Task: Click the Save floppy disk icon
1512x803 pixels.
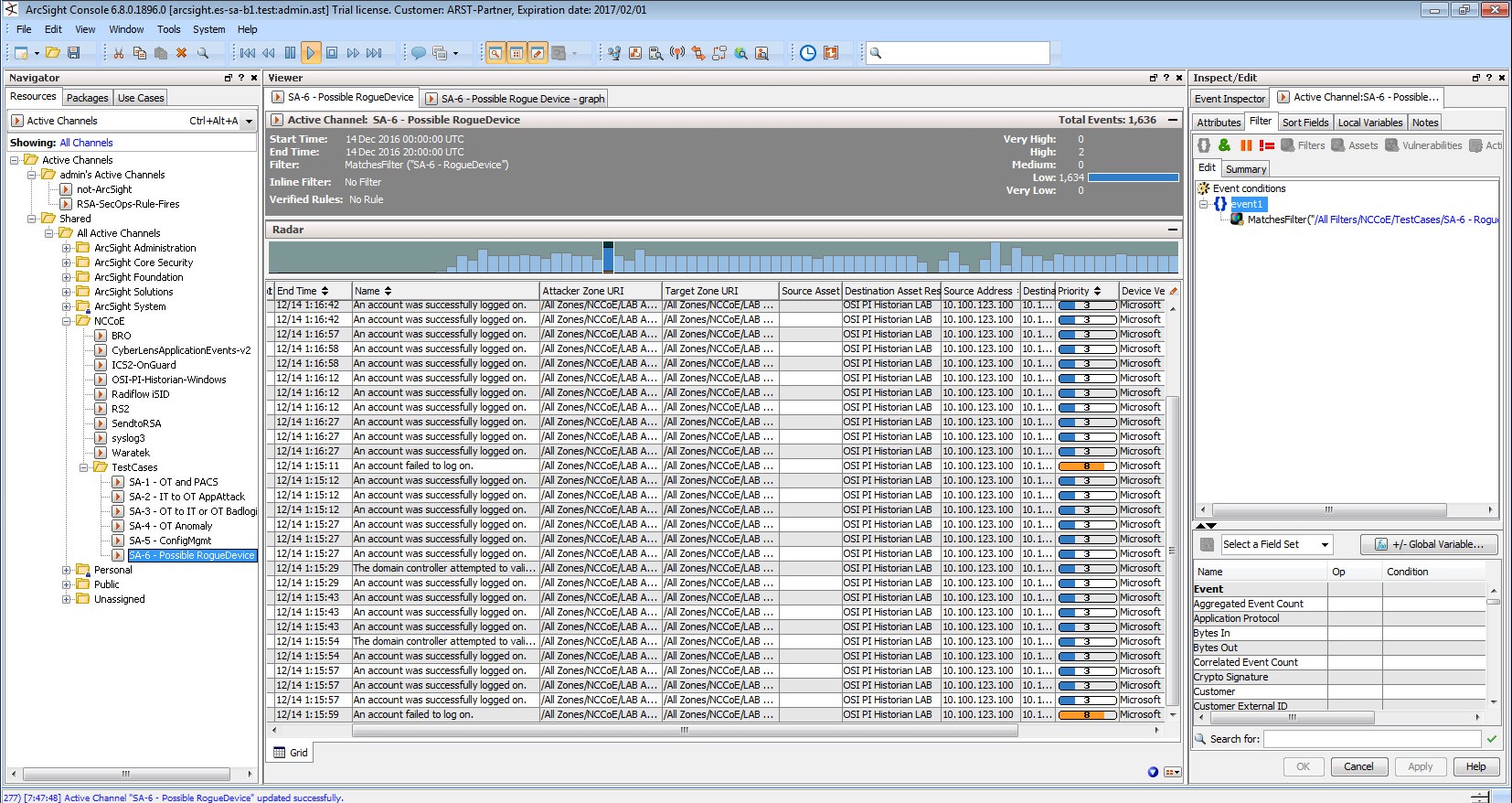Action: [74, 53]
